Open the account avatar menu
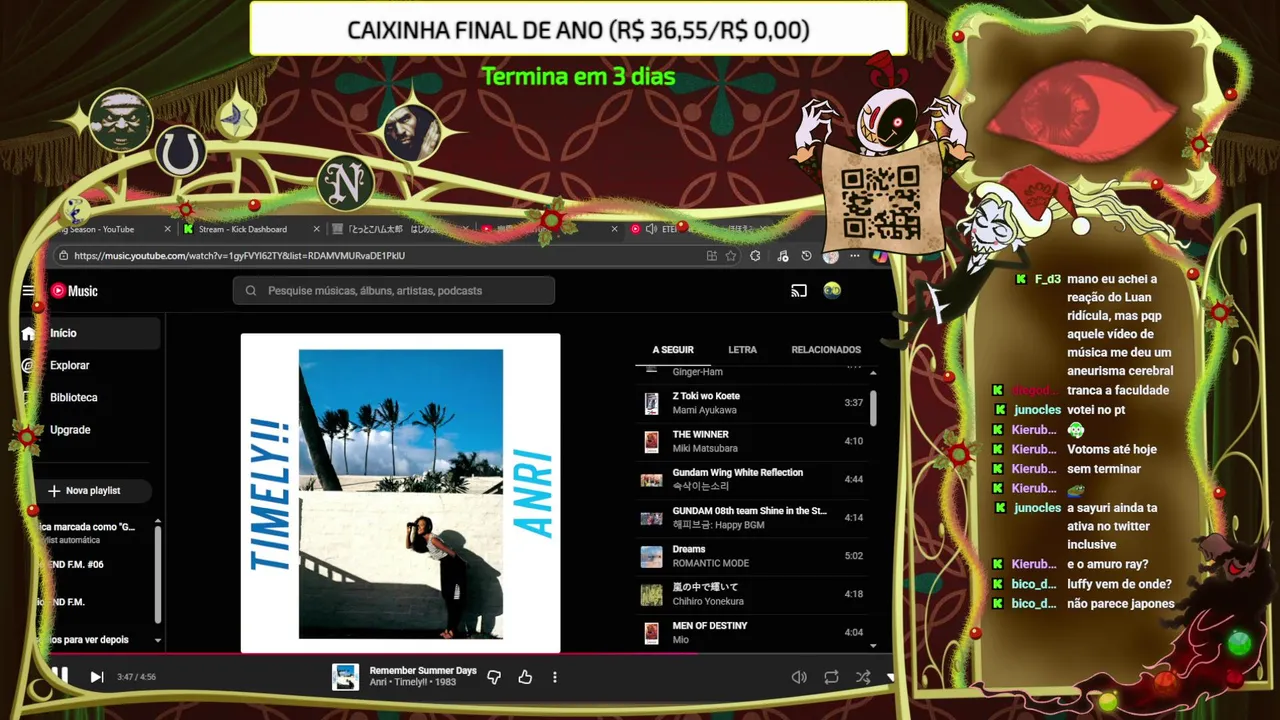 coord(832,291)
